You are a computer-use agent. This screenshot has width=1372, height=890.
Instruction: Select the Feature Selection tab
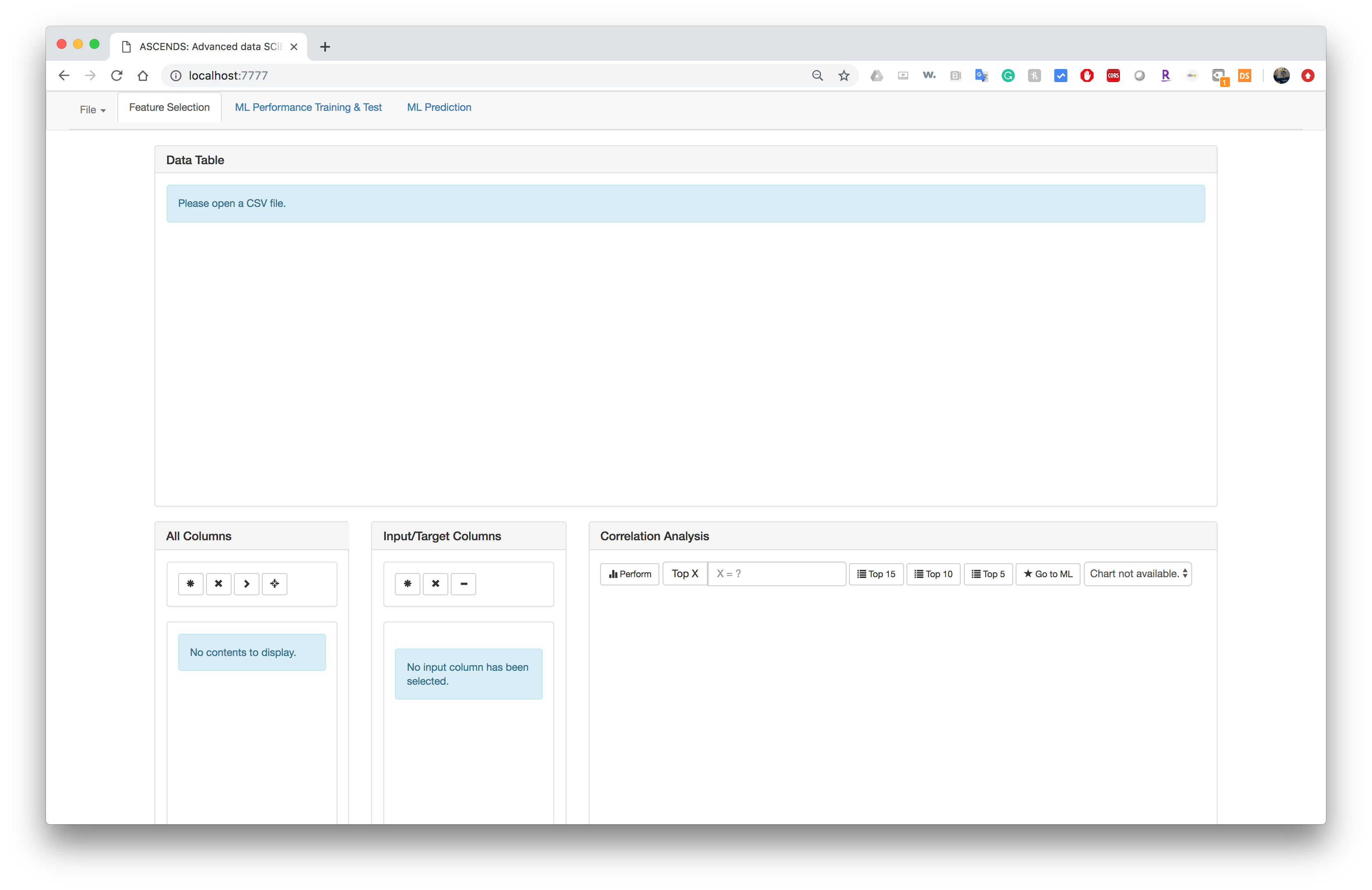click(169, 107)
